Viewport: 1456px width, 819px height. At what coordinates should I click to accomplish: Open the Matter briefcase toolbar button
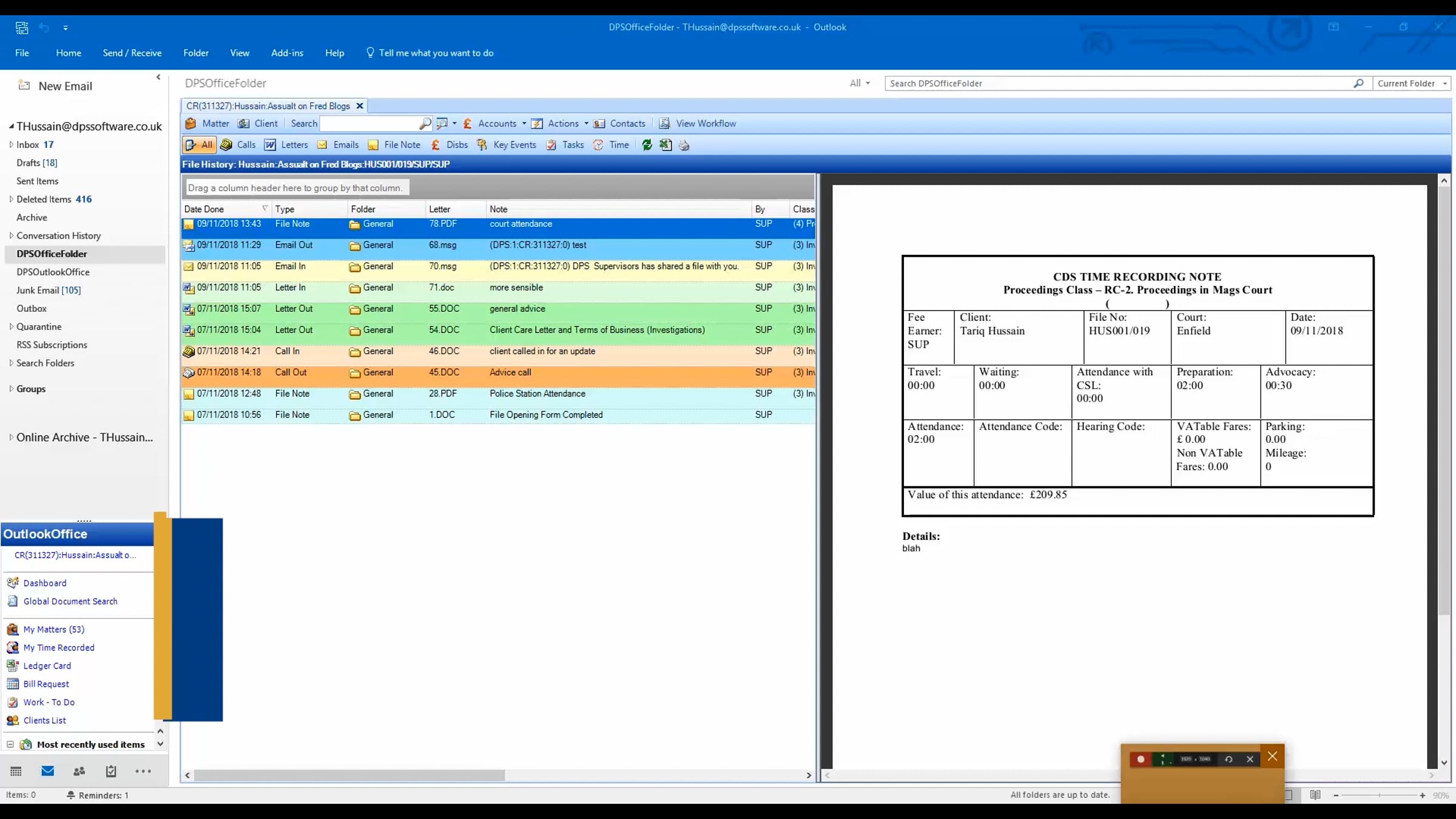point(207,124)
